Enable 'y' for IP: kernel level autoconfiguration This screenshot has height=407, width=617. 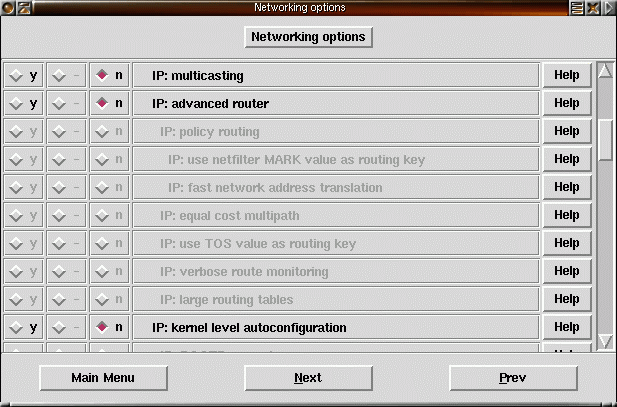pos(22,327)
